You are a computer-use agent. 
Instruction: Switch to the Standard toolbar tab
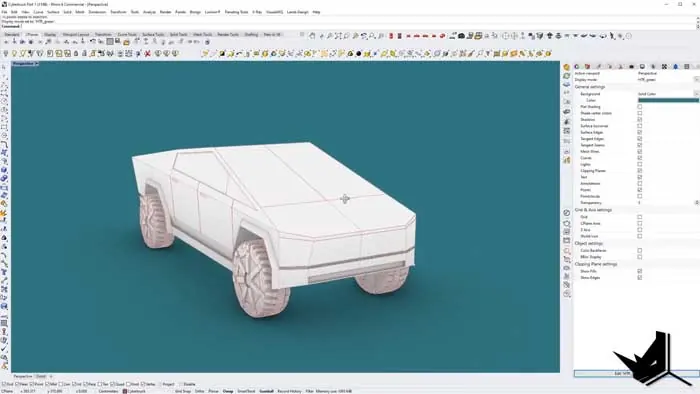point(12,34)
